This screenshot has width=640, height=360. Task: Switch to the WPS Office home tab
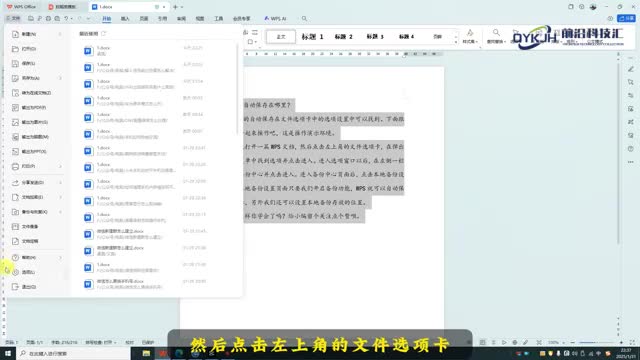tap(21, 7)
